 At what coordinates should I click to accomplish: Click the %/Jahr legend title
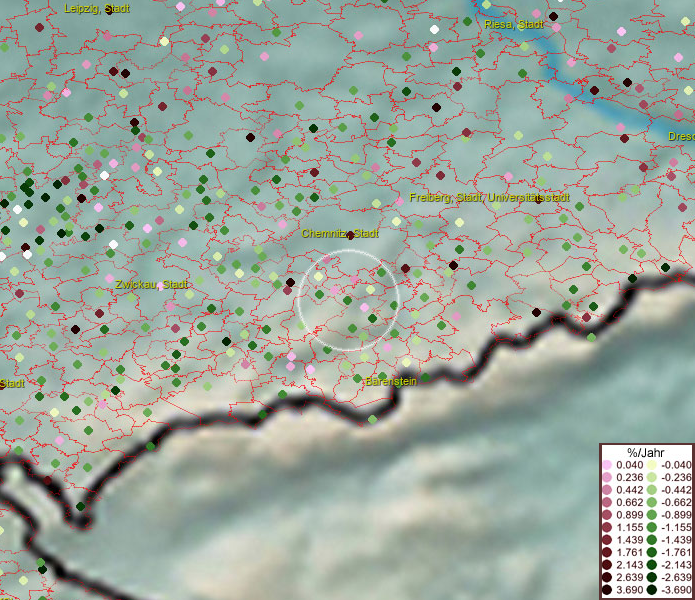point(645,452)
